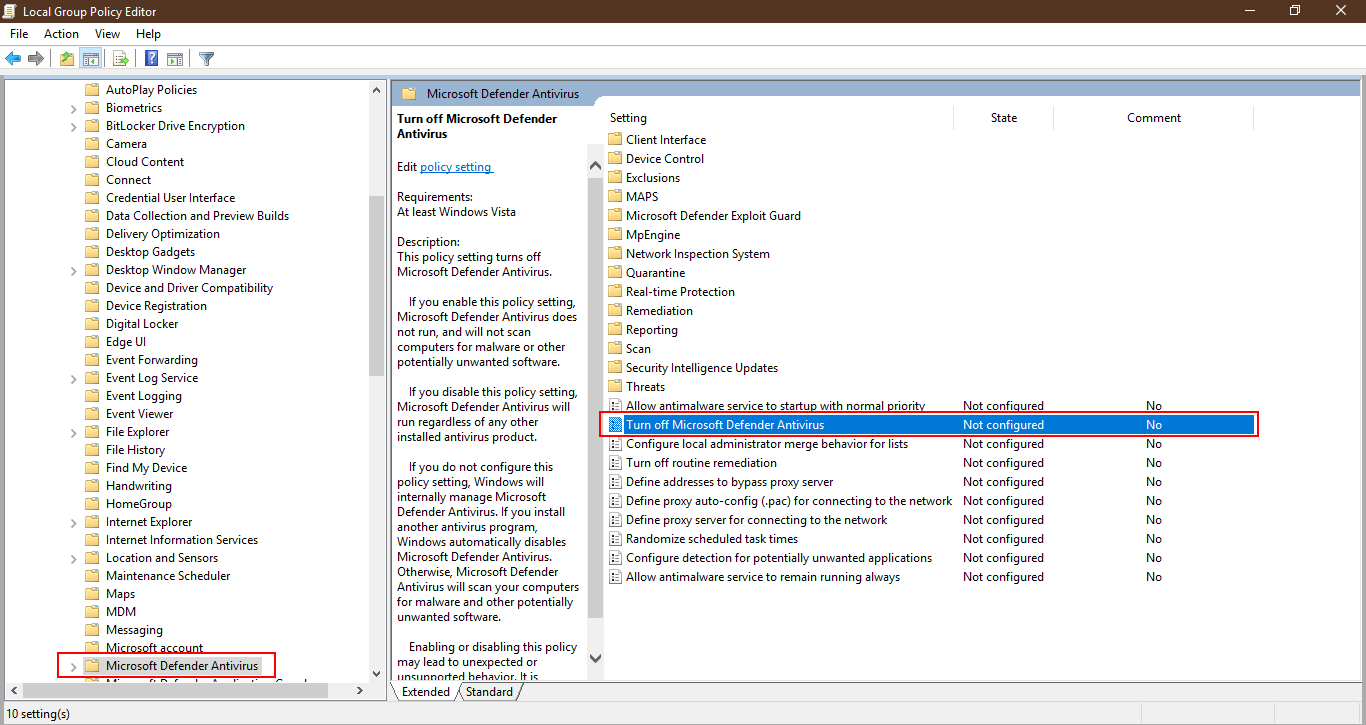
Task: Click the Forward arrow toolbar icon
Action: (36, 58)
